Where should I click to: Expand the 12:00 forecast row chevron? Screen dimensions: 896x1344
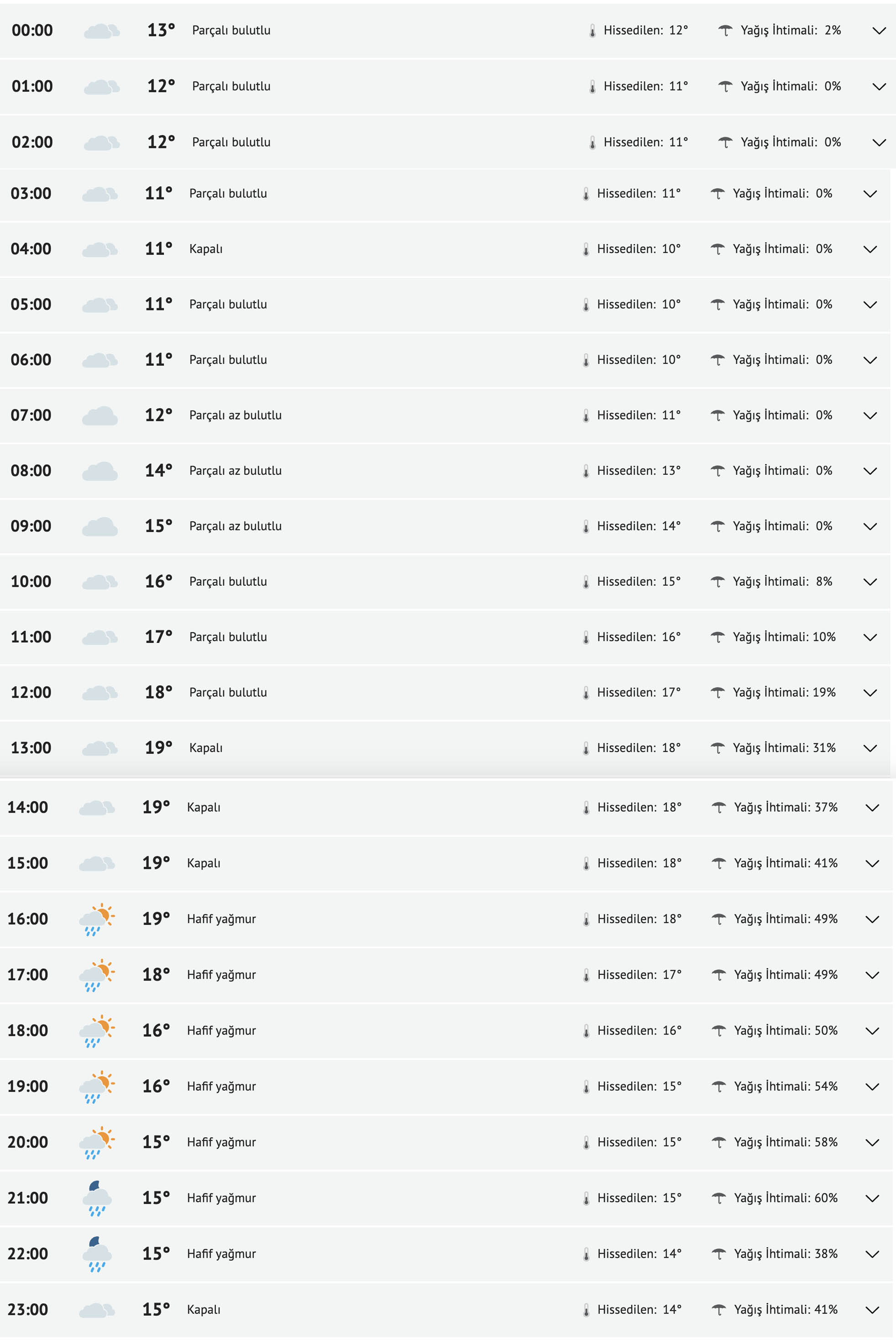click(870, 693)
